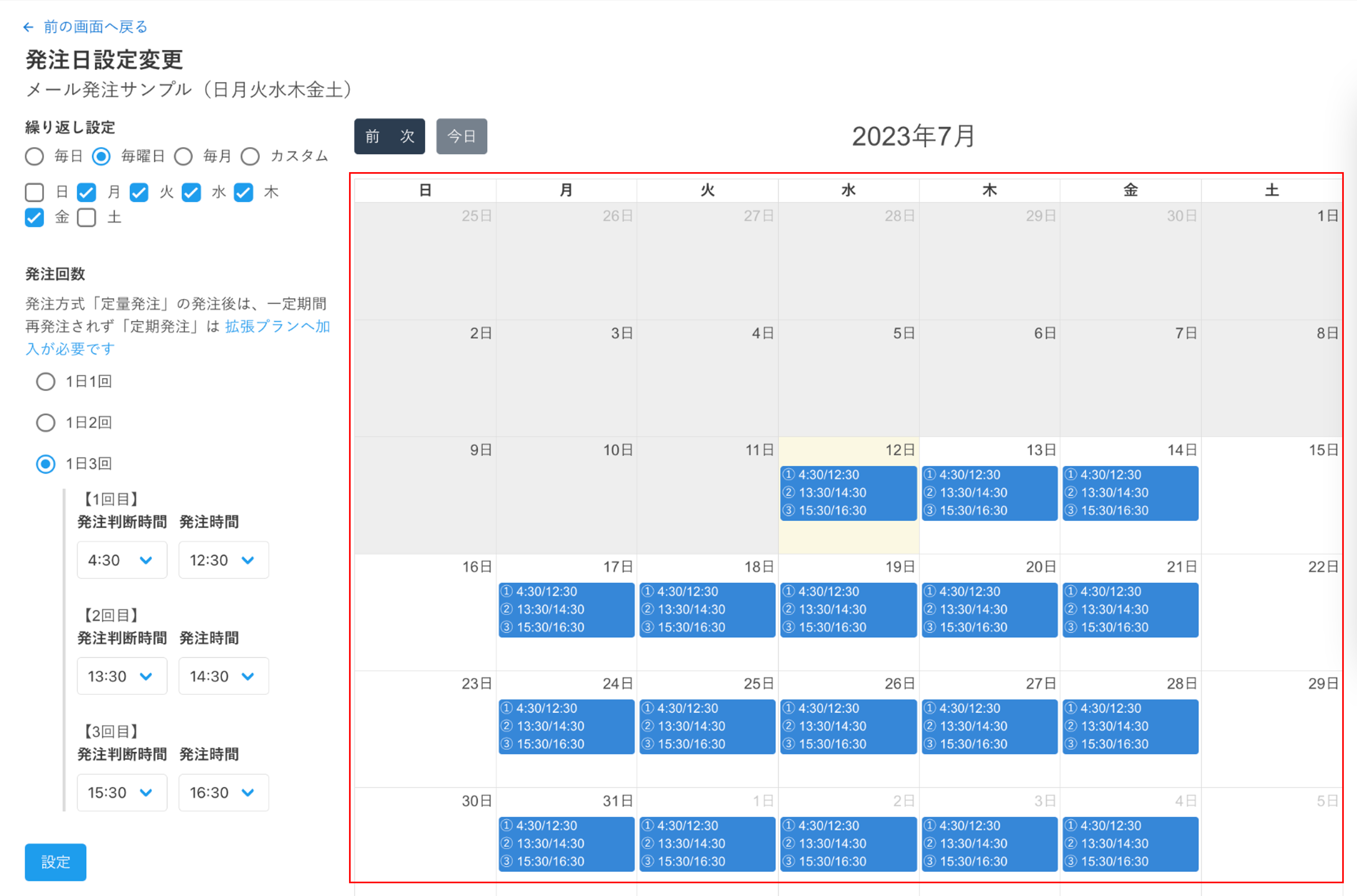Open the 28日 order schedule block
The image size is (1357, 896).
click(1131, 726)
